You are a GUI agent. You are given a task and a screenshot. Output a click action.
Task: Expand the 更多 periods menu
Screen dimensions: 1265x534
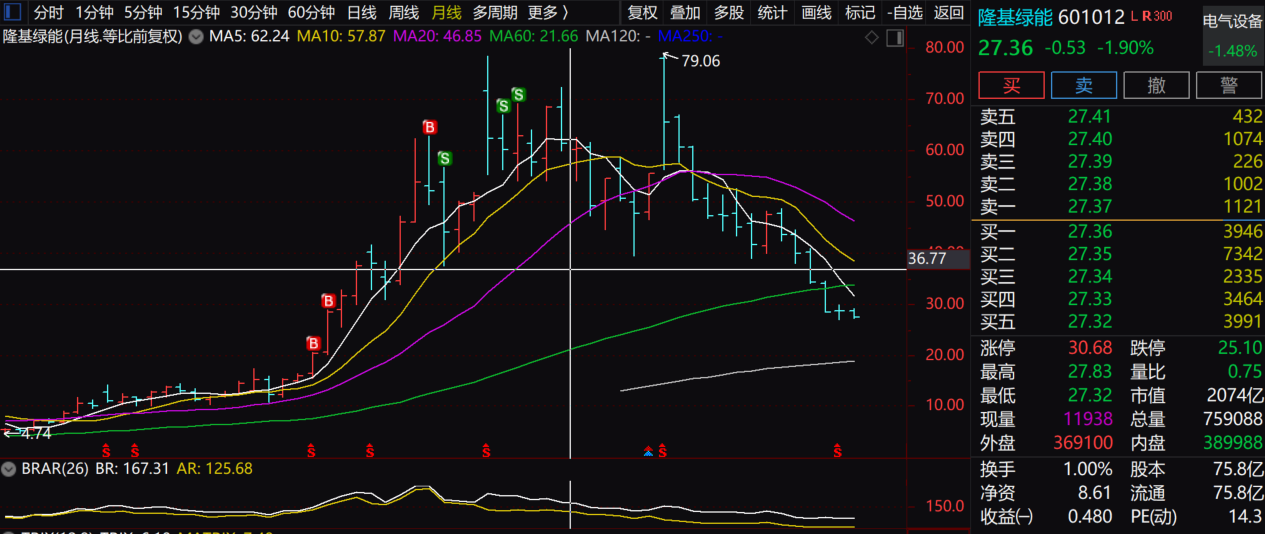[547, 13]
